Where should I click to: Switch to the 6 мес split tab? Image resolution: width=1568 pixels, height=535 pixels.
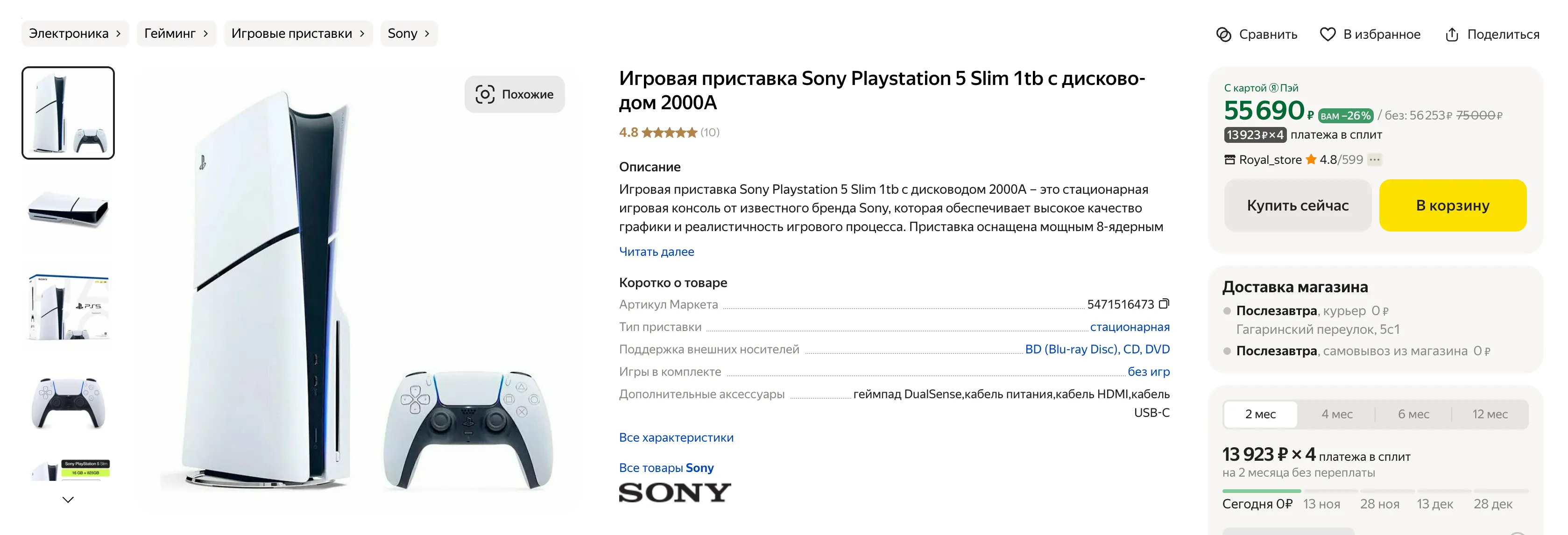click(1413, 415)
